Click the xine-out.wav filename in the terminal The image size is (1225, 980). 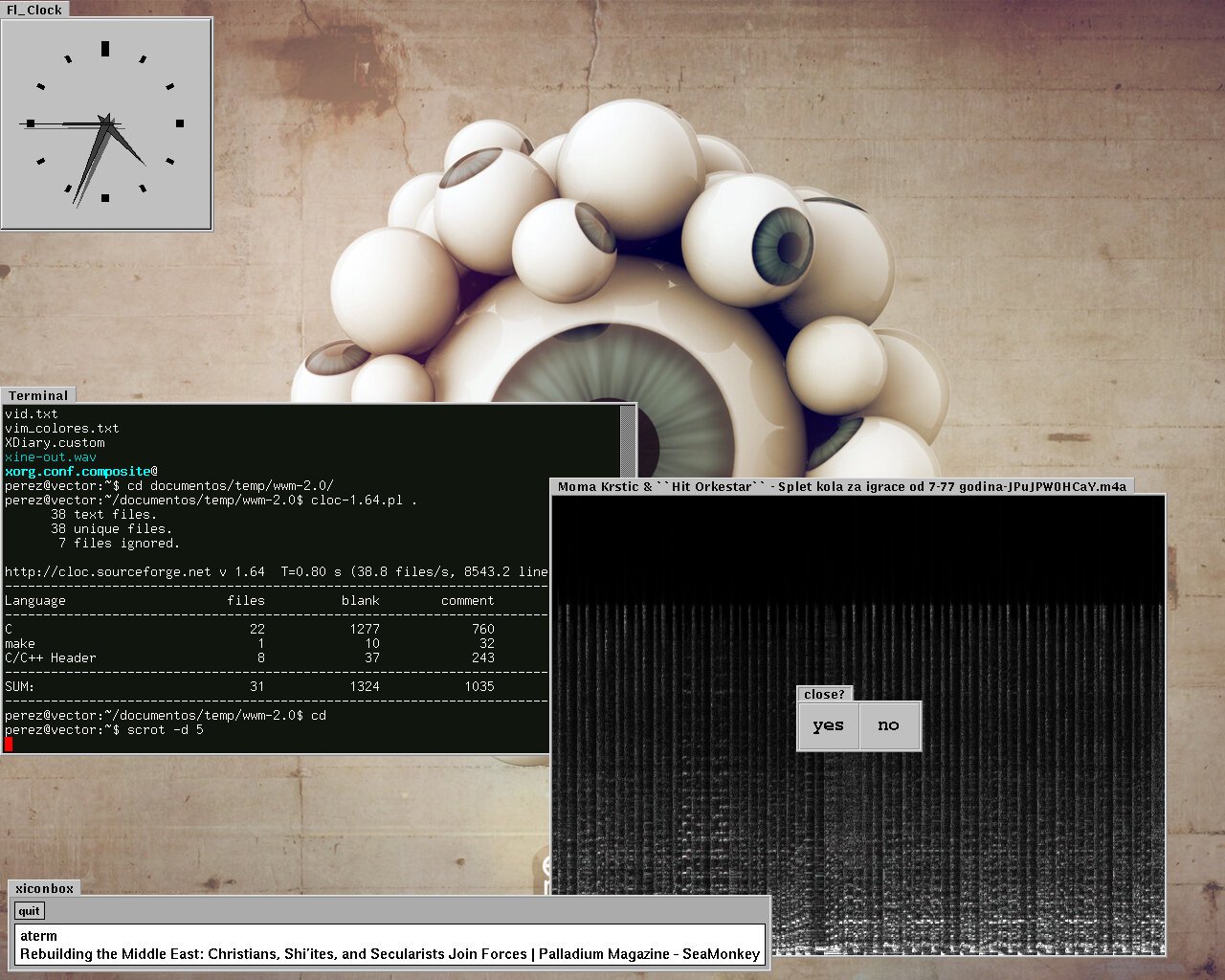[x=51, y=457]
